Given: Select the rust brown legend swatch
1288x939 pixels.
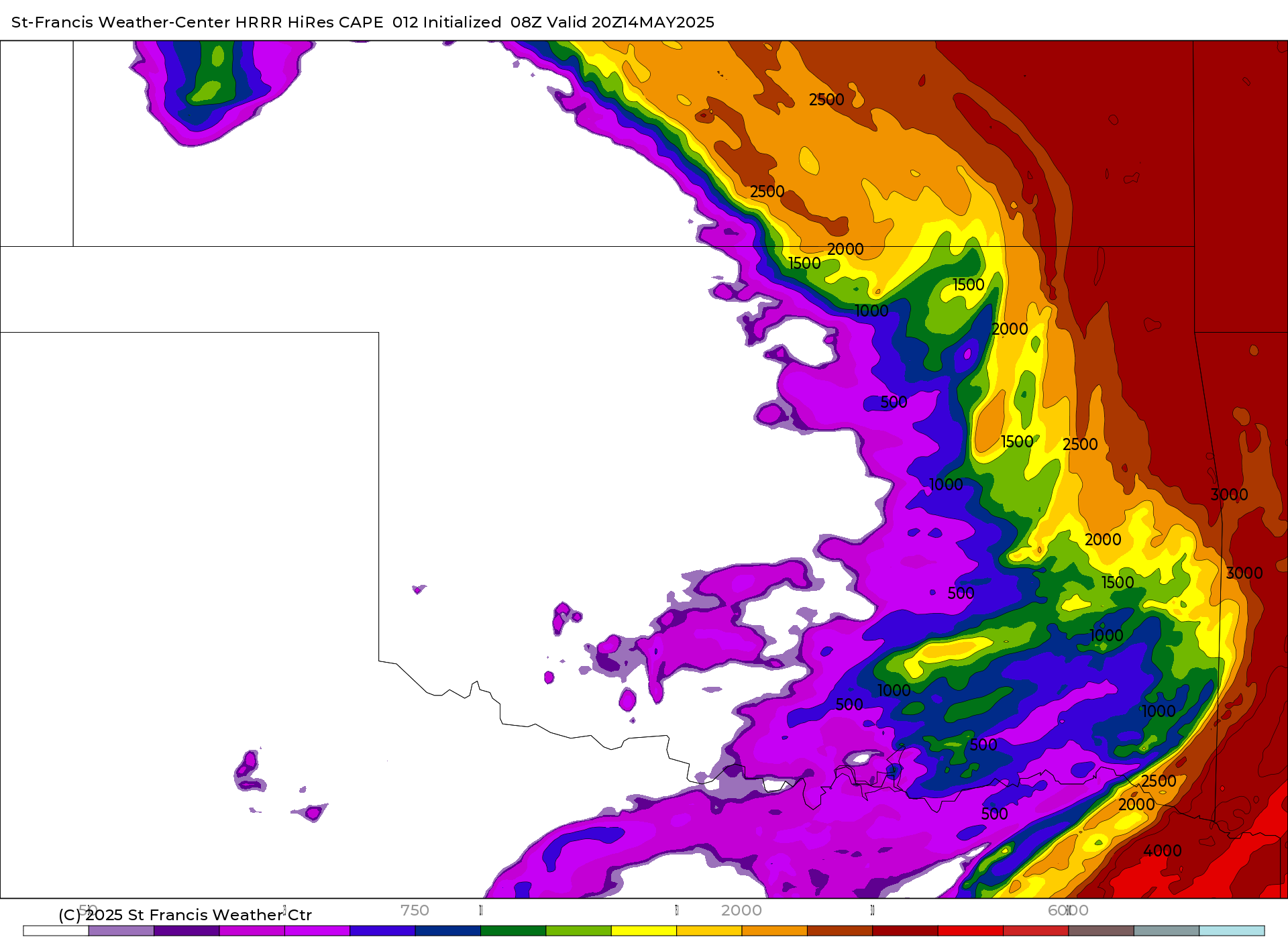Looking at the screenshot, I should [x=840, y=931].
